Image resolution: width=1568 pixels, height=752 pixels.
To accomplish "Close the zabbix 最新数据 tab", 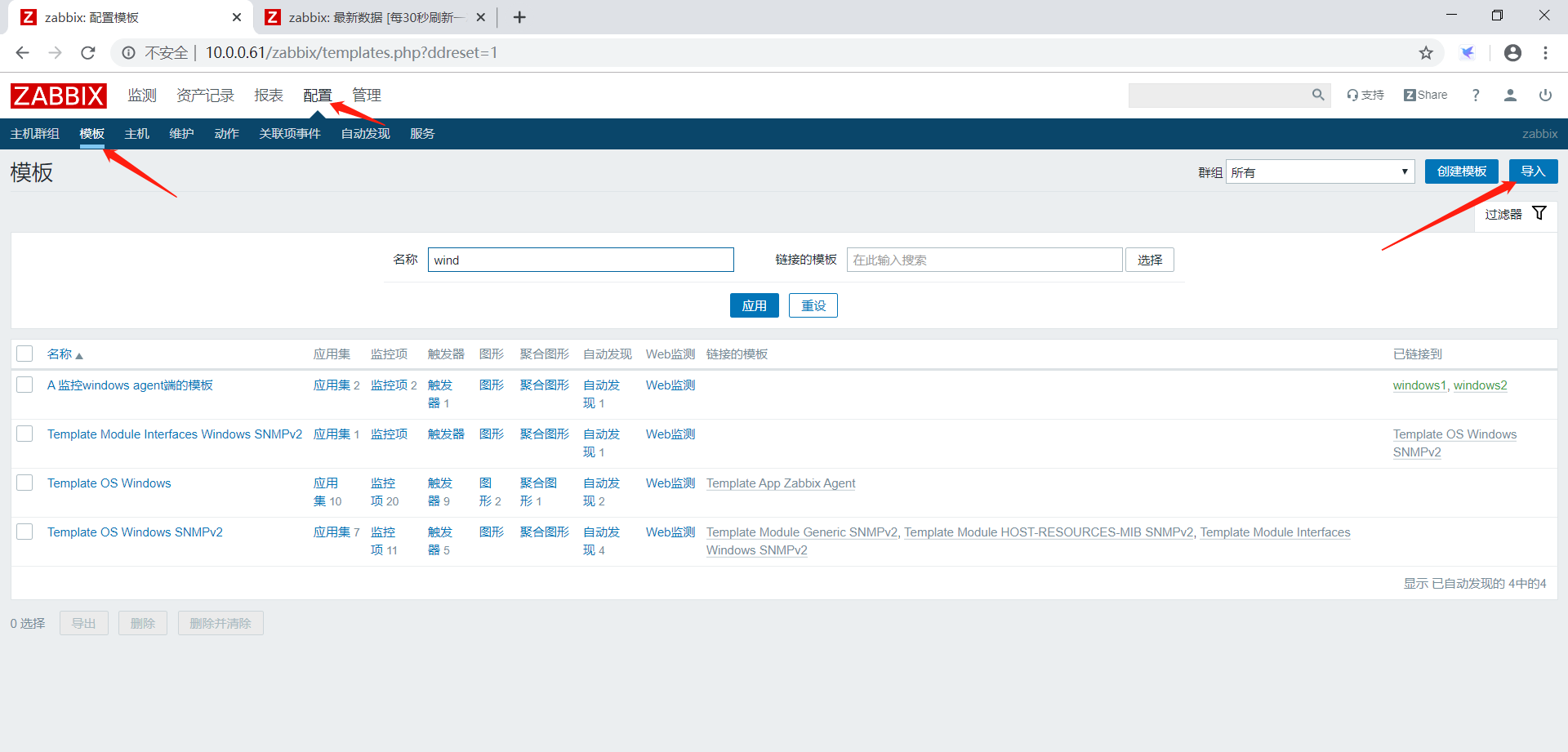I will tap(481, 17).
